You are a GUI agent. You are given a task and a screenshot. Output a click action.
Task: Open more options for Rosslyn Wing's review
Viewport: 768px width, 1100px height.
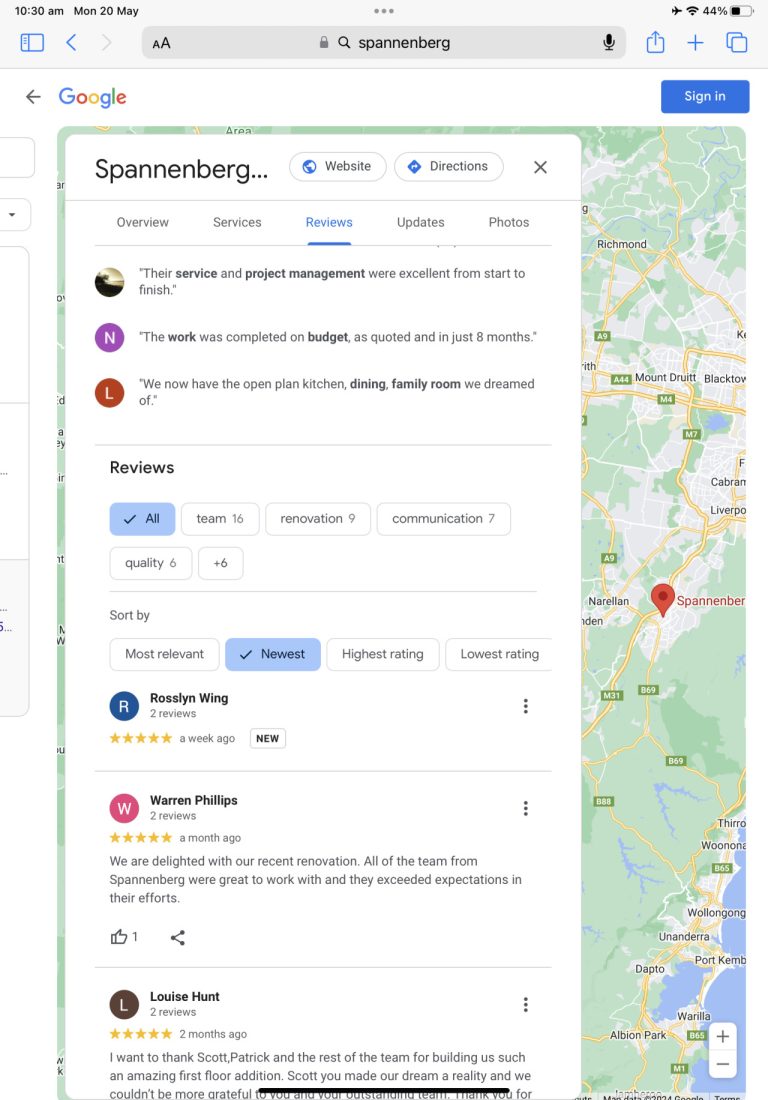tap(525, 706)
